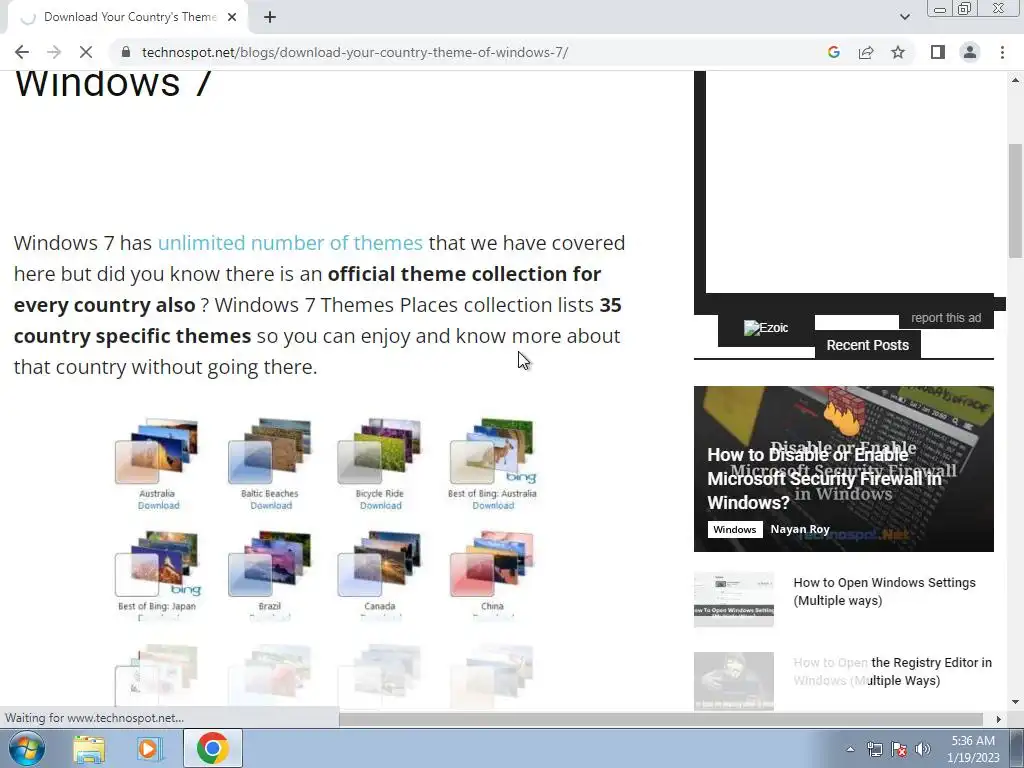This screenshot has height=768, width=1024.
Task: Open the unlimited number of themes link
Action: [290, 243]
